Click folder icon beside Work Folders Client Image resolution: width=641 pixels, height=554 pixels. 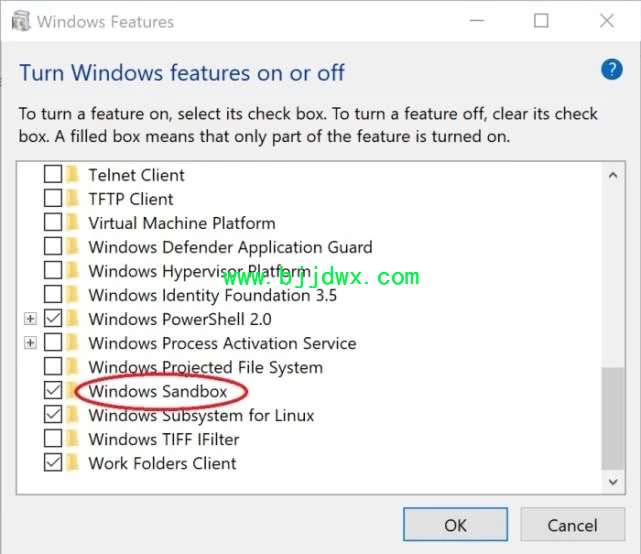point(72,463)
